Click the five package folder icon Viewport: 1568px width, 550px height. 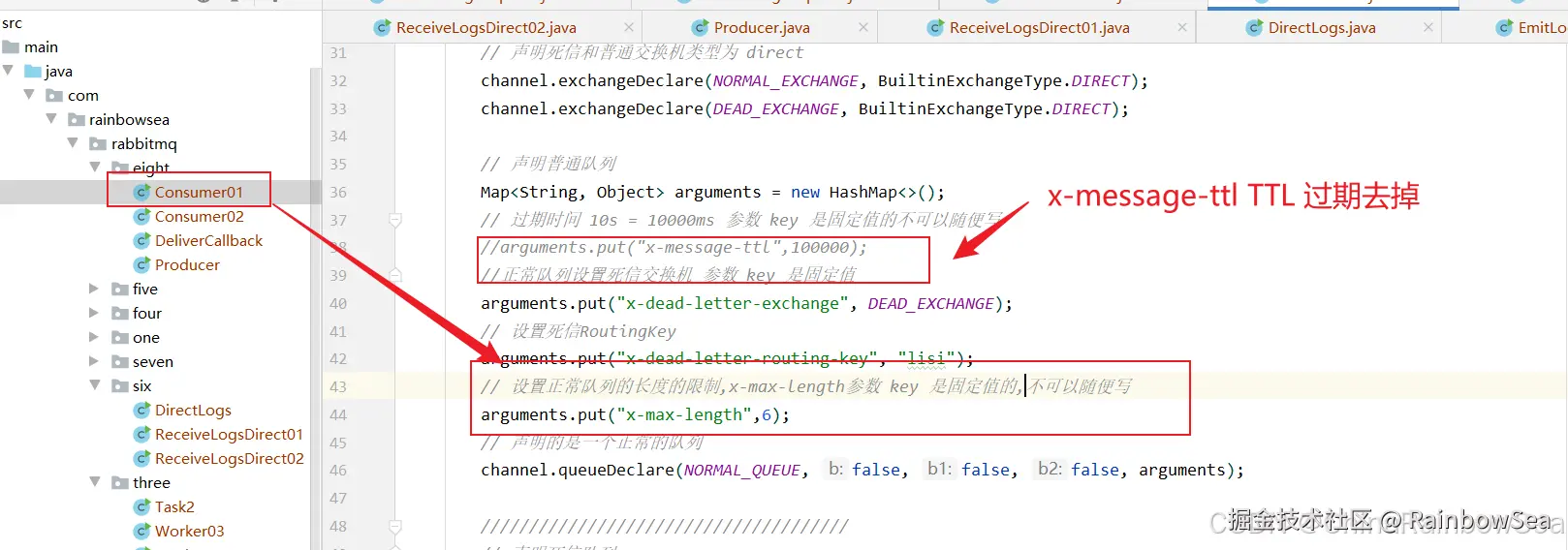[x=120, y=289]
